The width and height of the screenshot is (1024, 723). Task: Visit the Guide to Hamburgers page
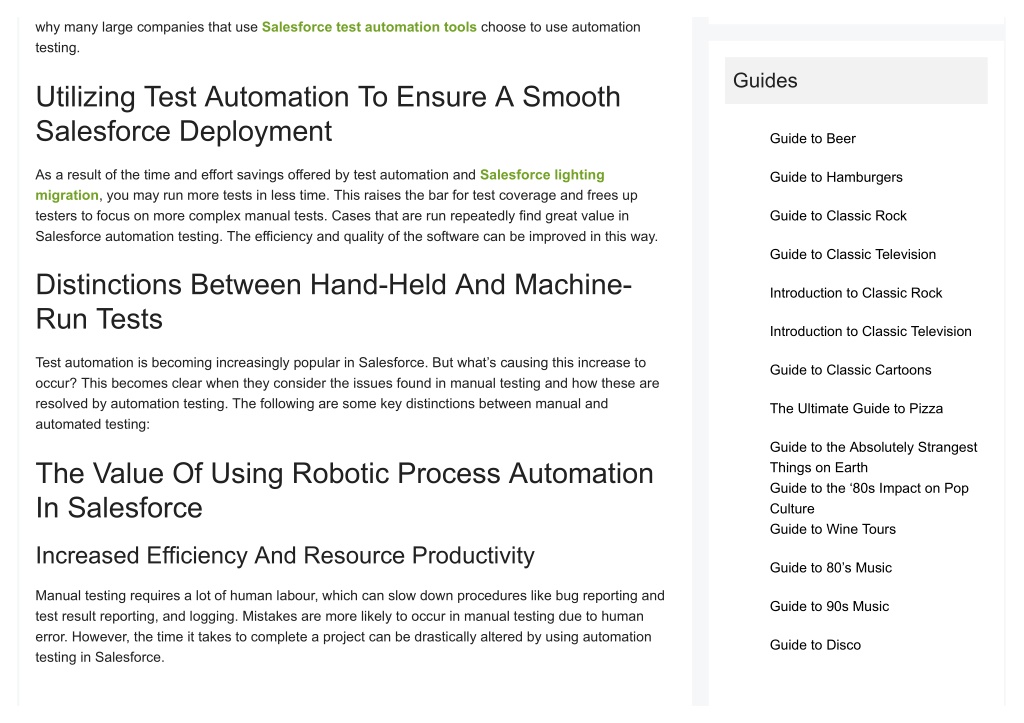point(836,177)
